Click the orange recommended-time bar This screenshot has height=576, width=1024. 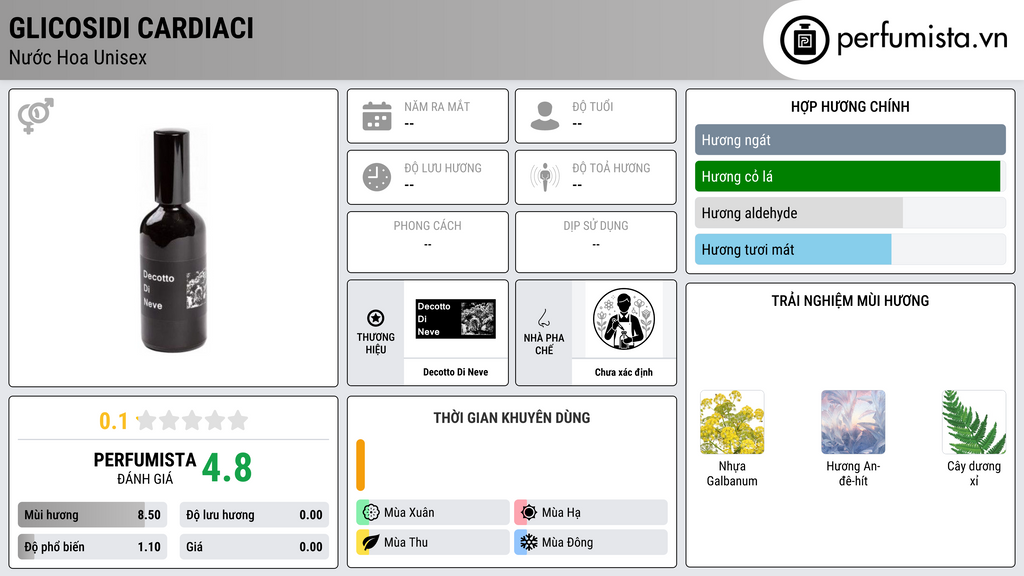360,465
